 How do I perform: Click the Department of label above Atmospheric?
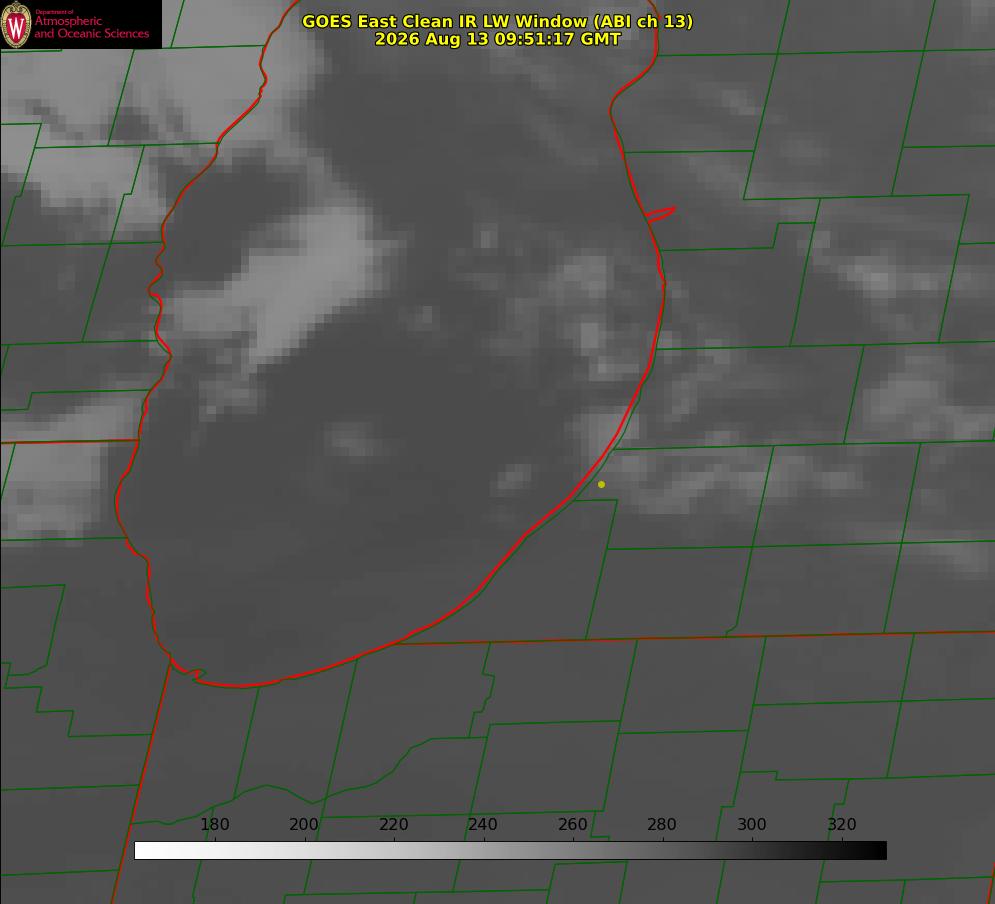tap(55, 12)
